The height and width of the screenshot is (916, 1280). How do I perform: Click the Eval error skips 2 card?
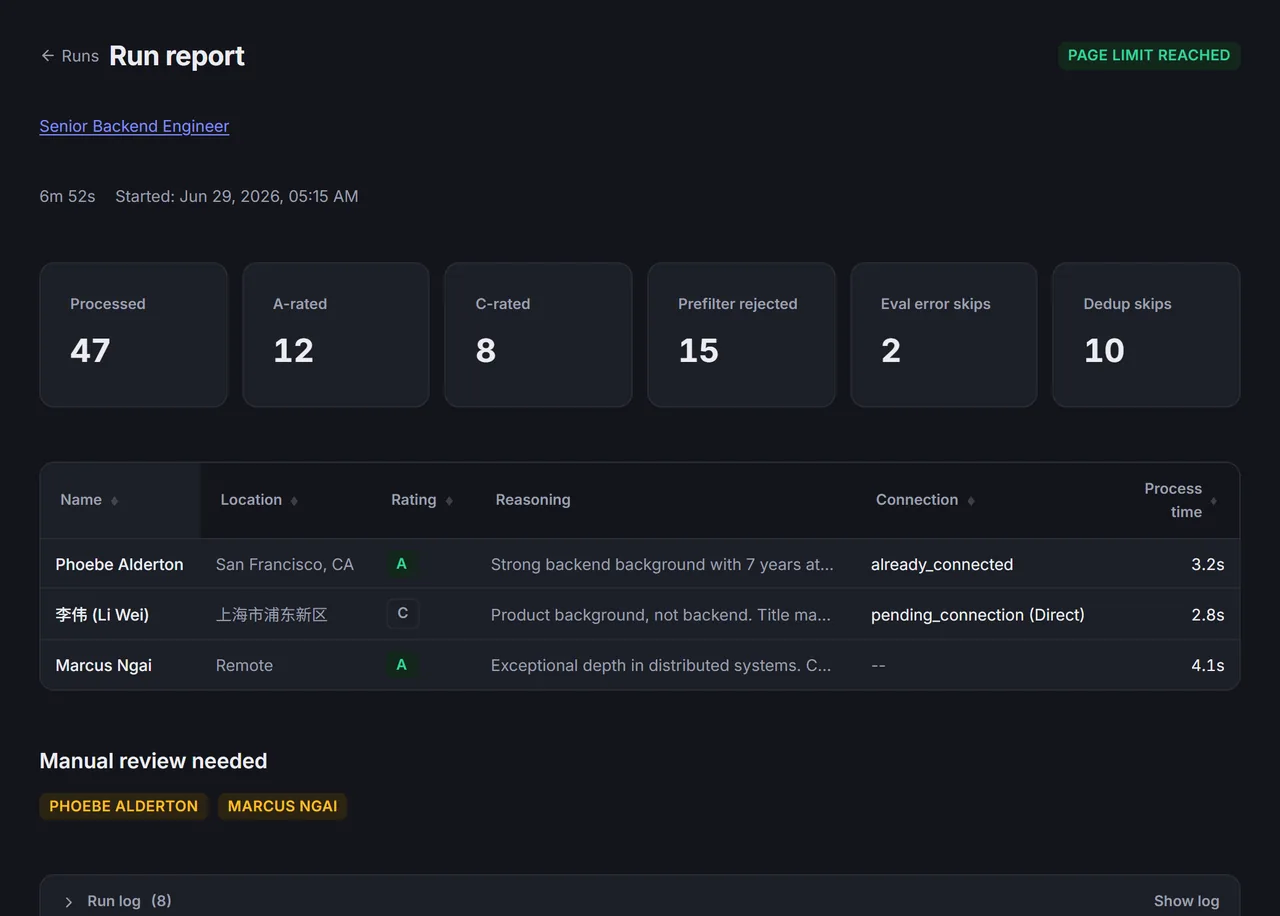[x=944, y=335]
